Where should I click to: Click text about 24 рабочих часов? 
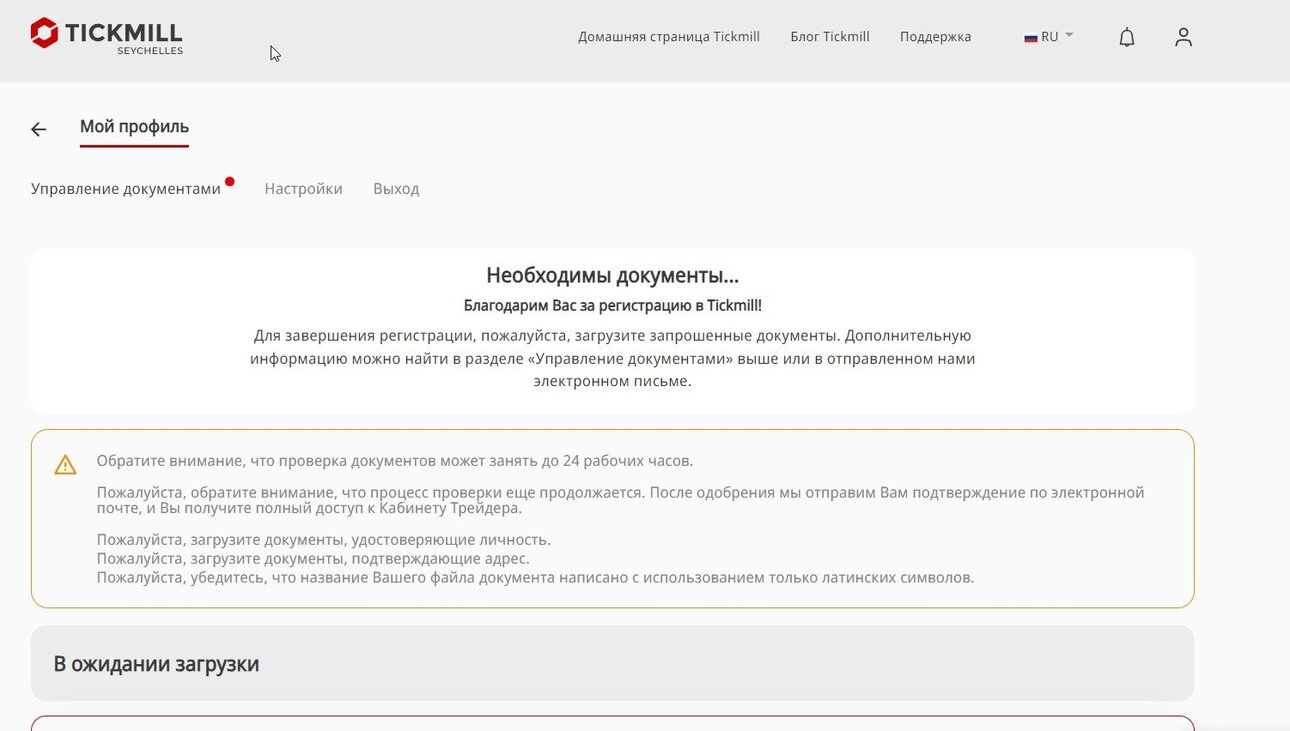[x=395, y=461]
